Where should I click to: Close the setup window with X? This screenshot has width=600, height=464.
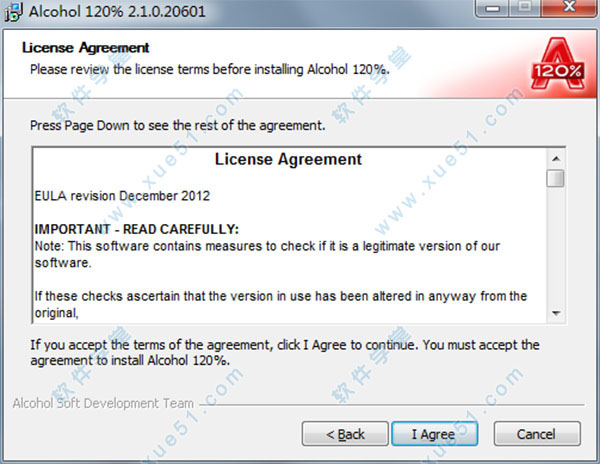click(569, 8)
